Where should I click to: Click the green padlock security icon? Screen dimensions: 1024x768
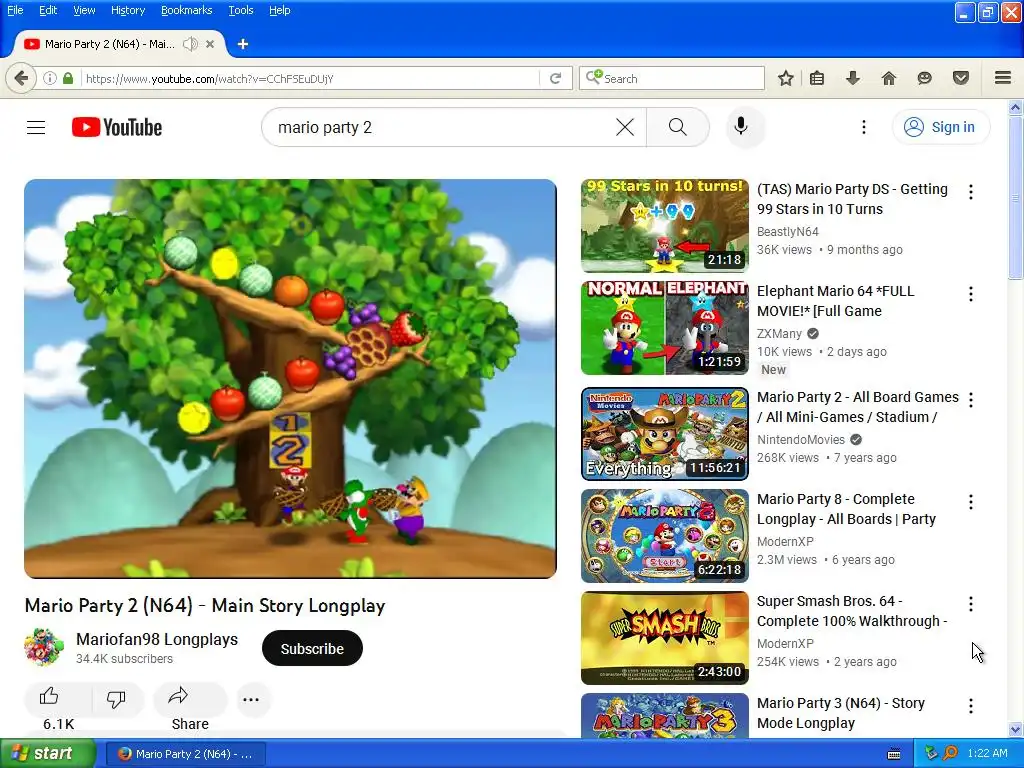[x=68, y=78]
